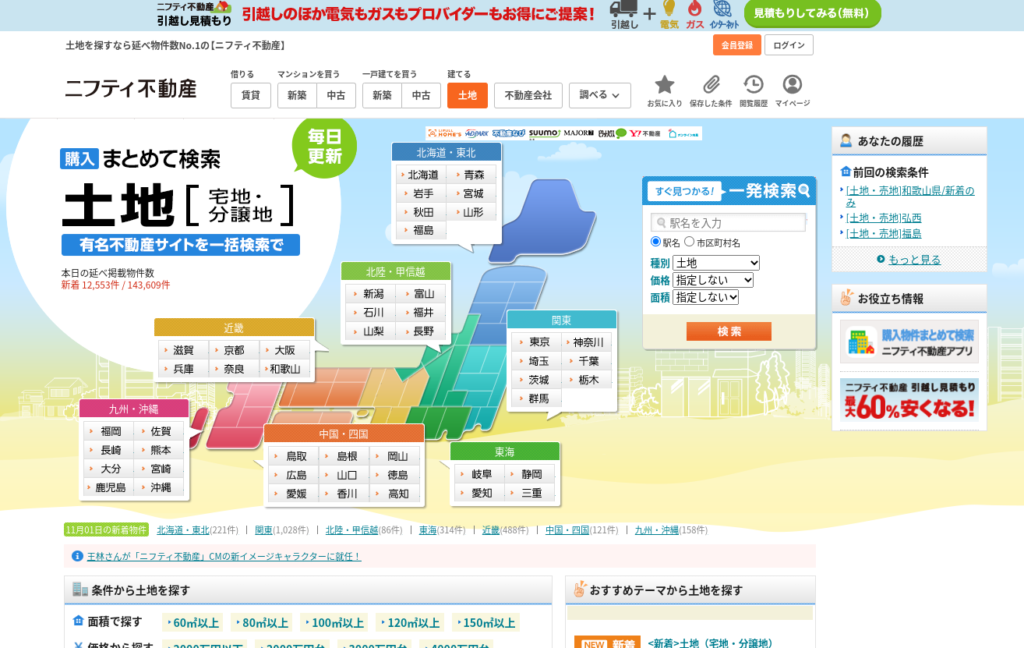This screenshot has height=648, width=1024.
Task: Choose 熊本 in the 九州・沖縄 box
Action: tap(160, 450)
